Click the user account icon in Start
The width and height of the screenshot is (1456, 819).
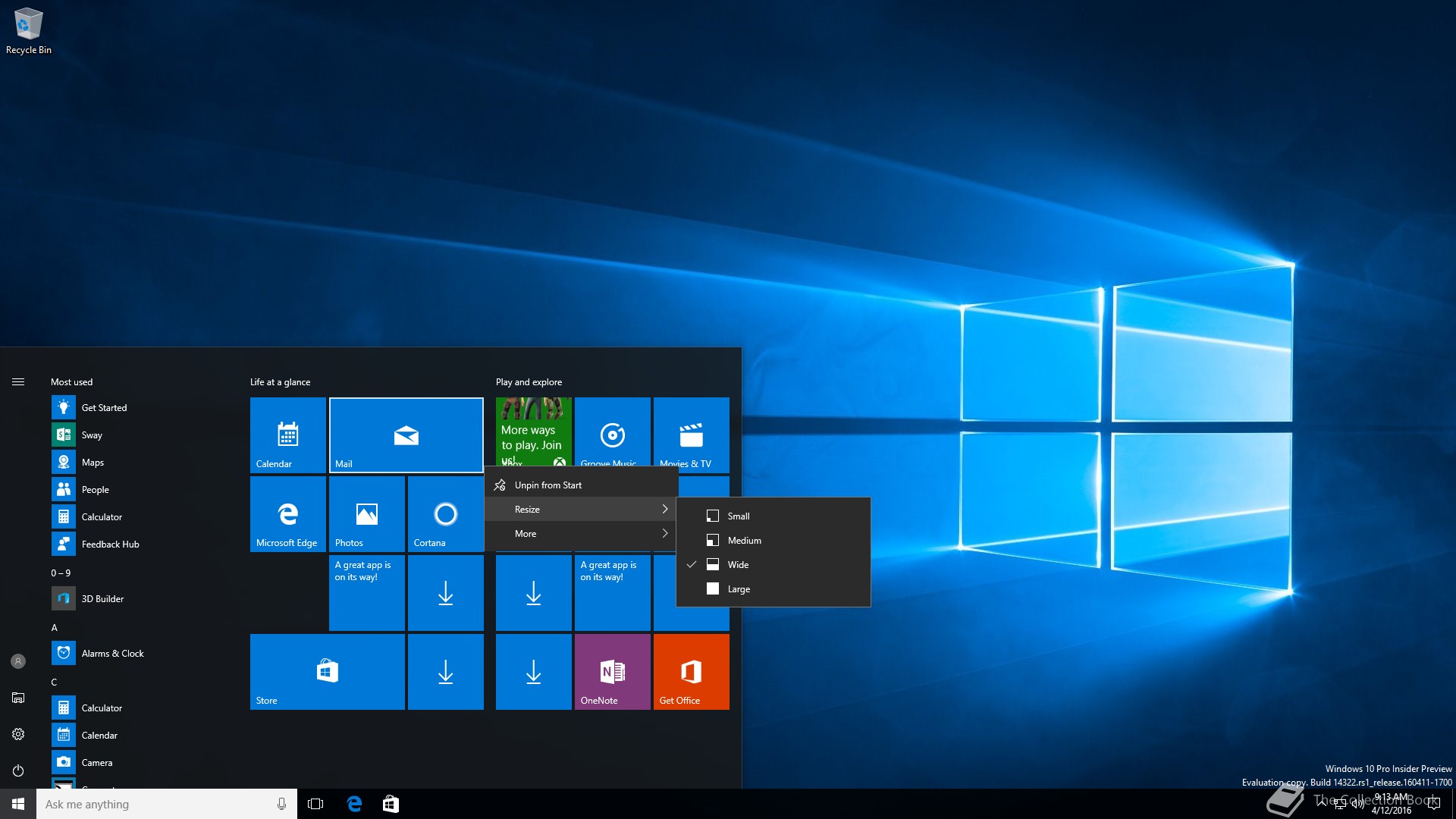18,661
